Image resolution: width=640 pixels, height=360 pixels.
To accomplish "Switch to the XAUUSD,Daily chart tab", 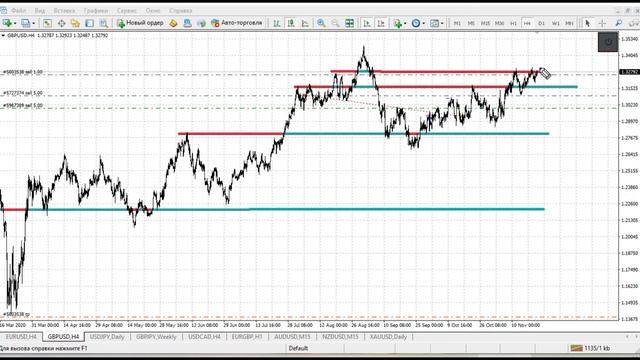I will pyautogui.click(x=388, y=337).
